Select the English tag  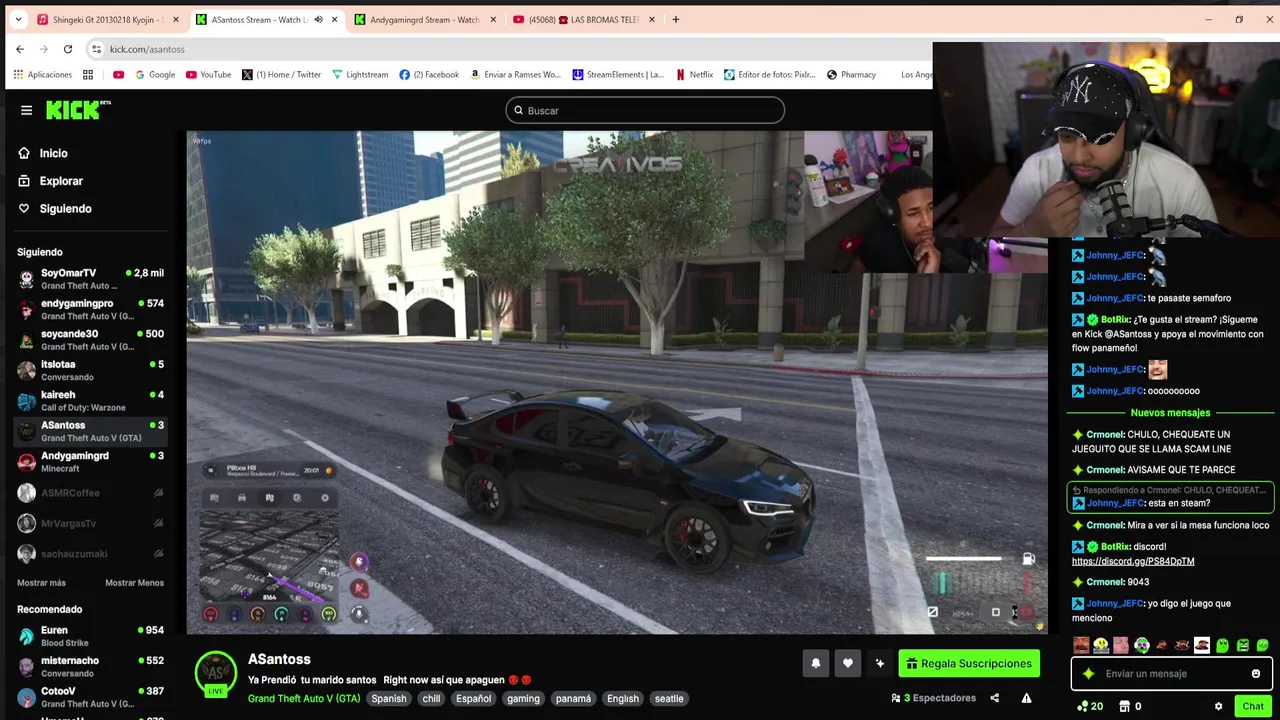coord(622,699)
